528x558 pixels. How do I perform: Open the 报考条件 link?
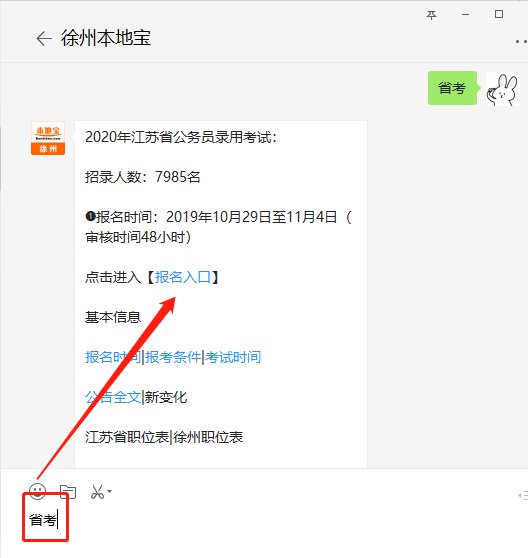tap(173, 357)
